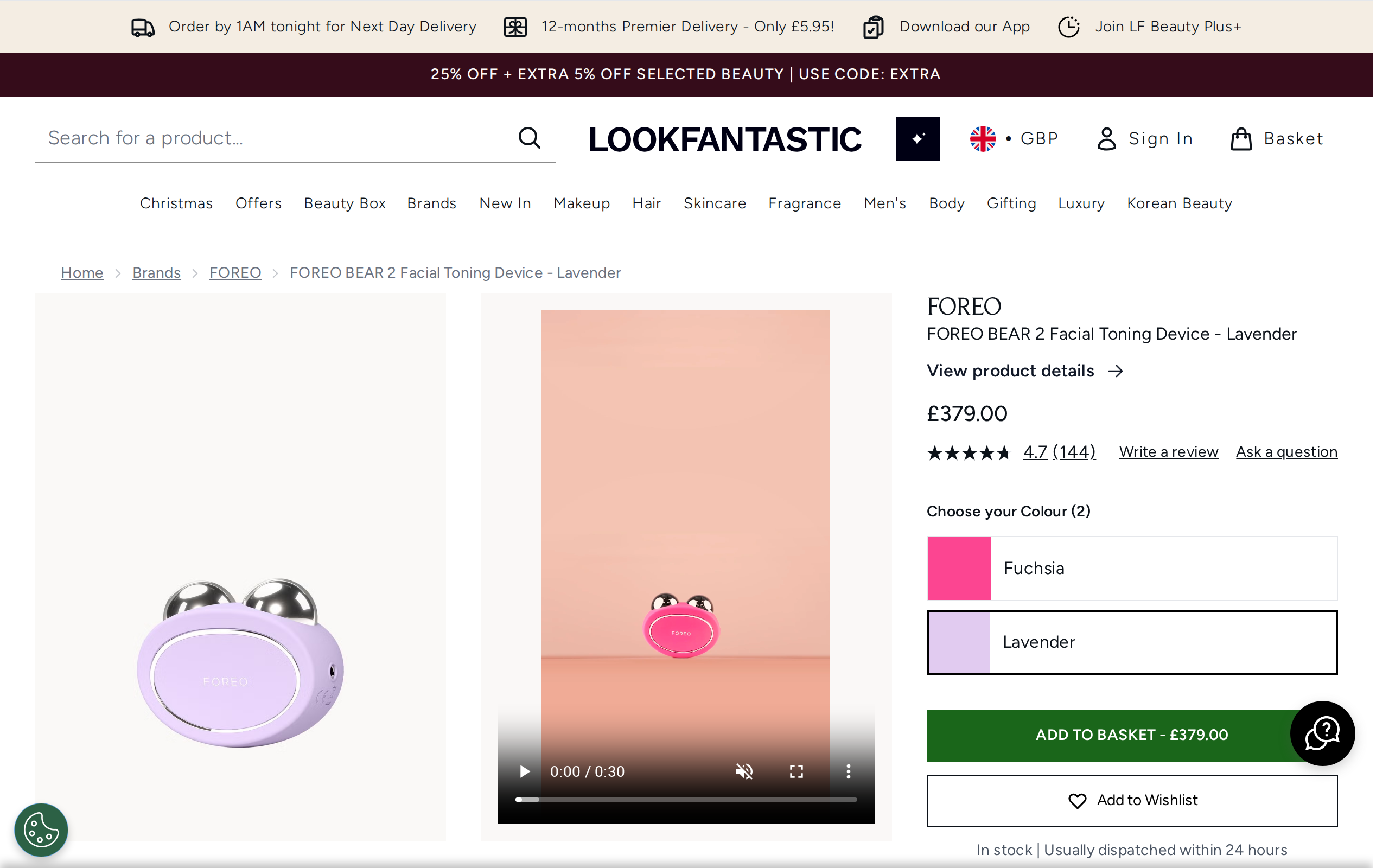Open video more options menu
Viewport: 1389px width, 868px height.
pyautogui.click(x=848, y=771)
